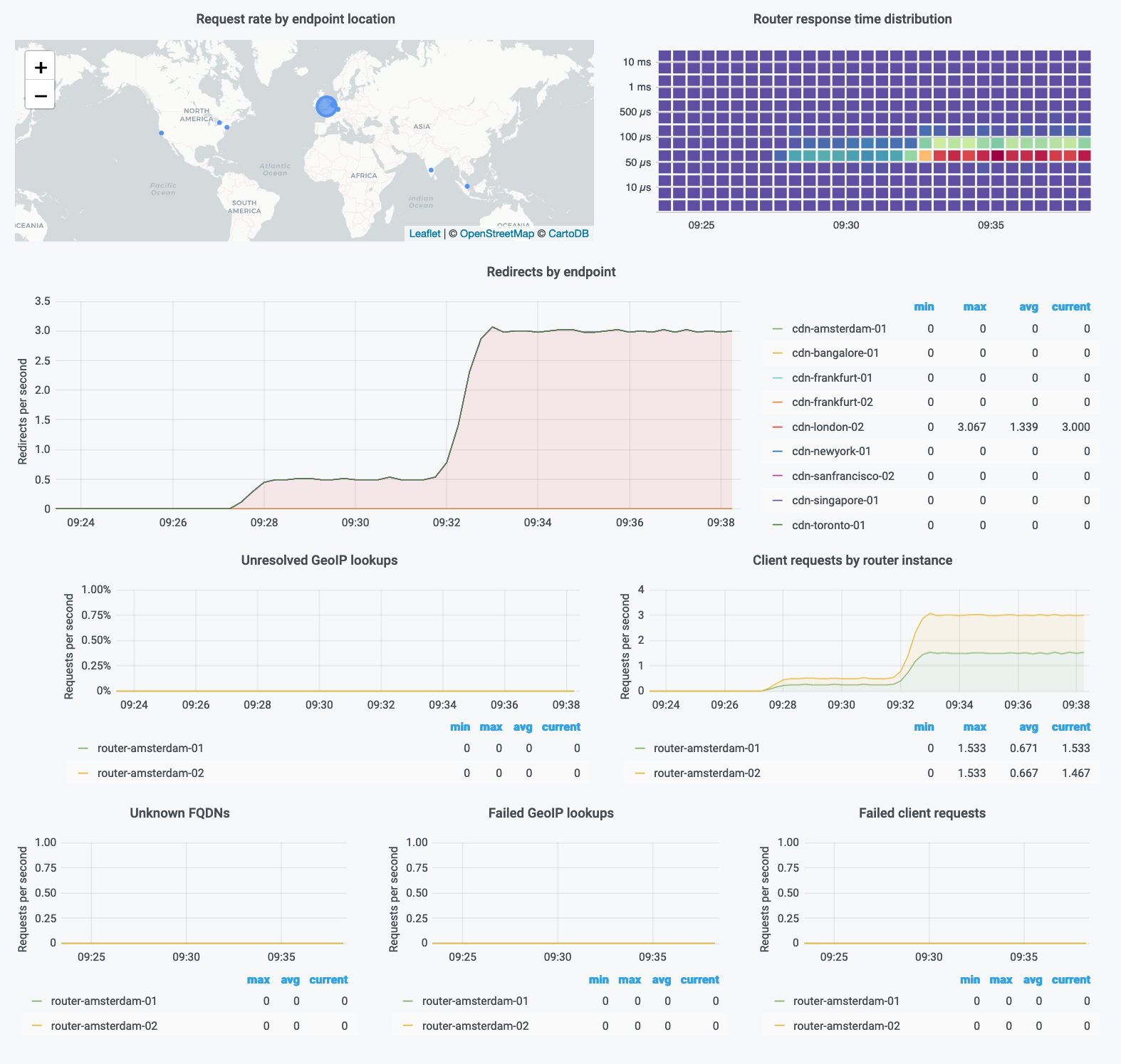Open Failed client requests panel title
The width and height of the screenshot is (1121, 1064).
tap(922, 813)
